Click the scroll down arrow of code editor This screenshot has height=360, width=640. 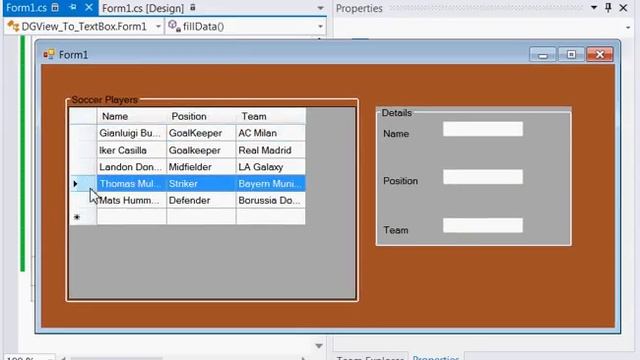pyautogui.click(x=319, y=346)
